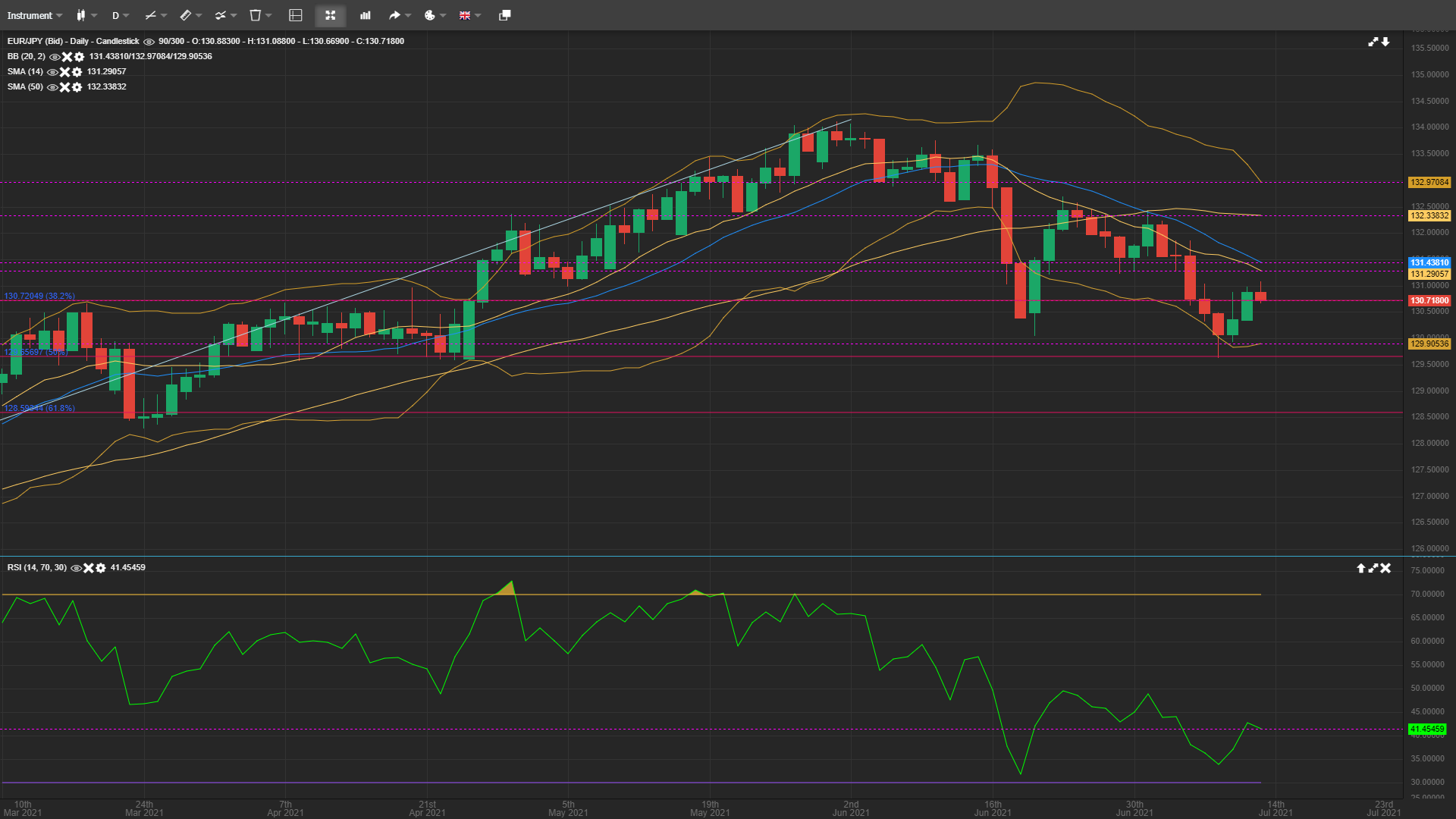
Task: Toggle the fullscreen expand toolbar button
Action: [330, 15]
